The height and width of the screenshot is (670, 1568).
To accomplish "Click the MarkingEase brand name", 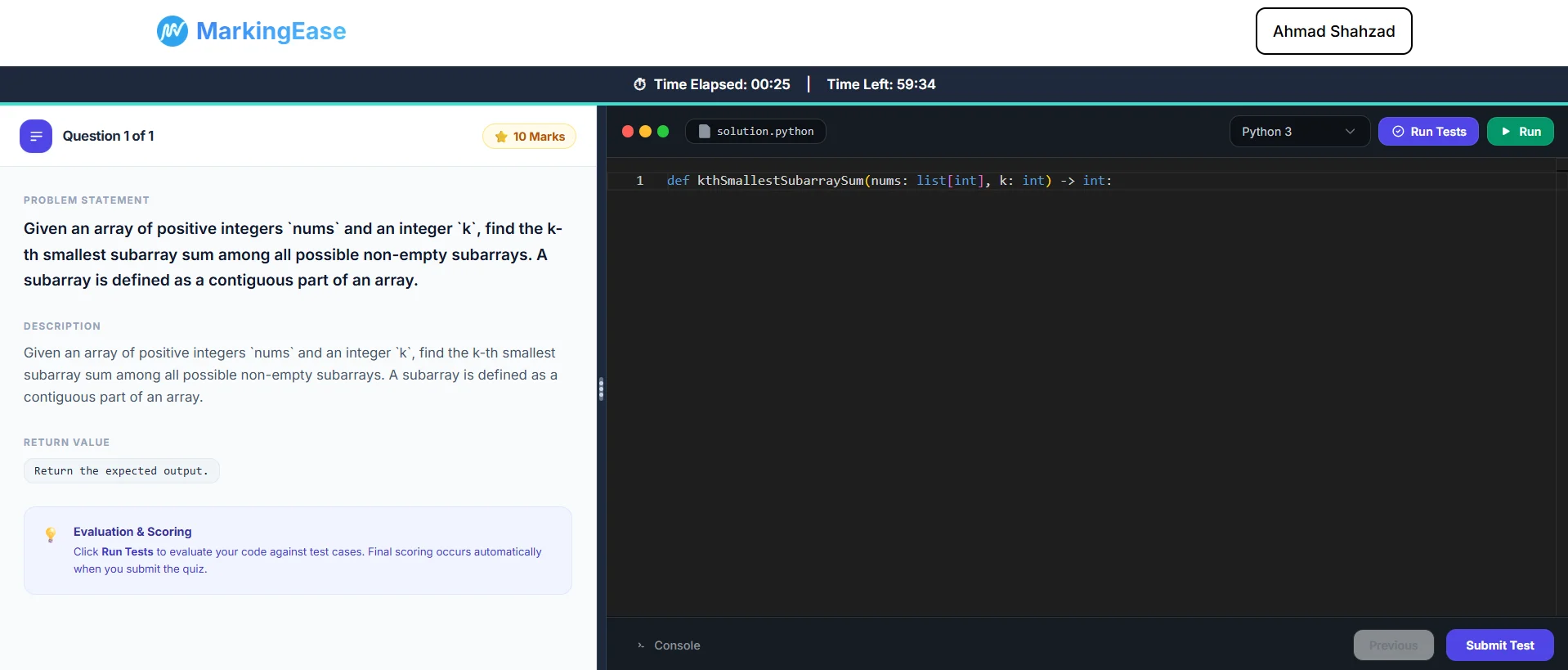I will (x=271, y=31).
